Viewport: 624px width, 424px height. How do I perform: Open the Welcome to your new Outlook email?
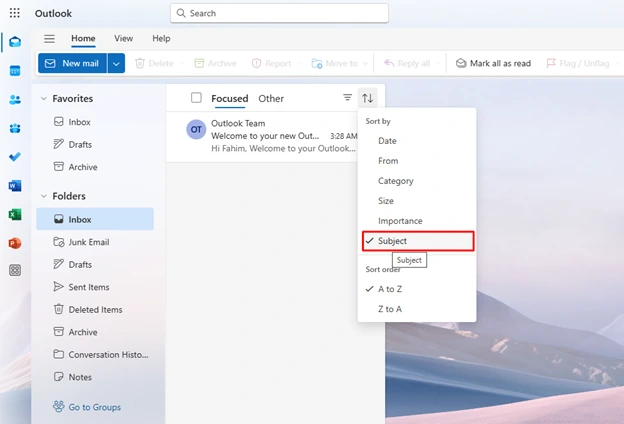pos(263,136)
